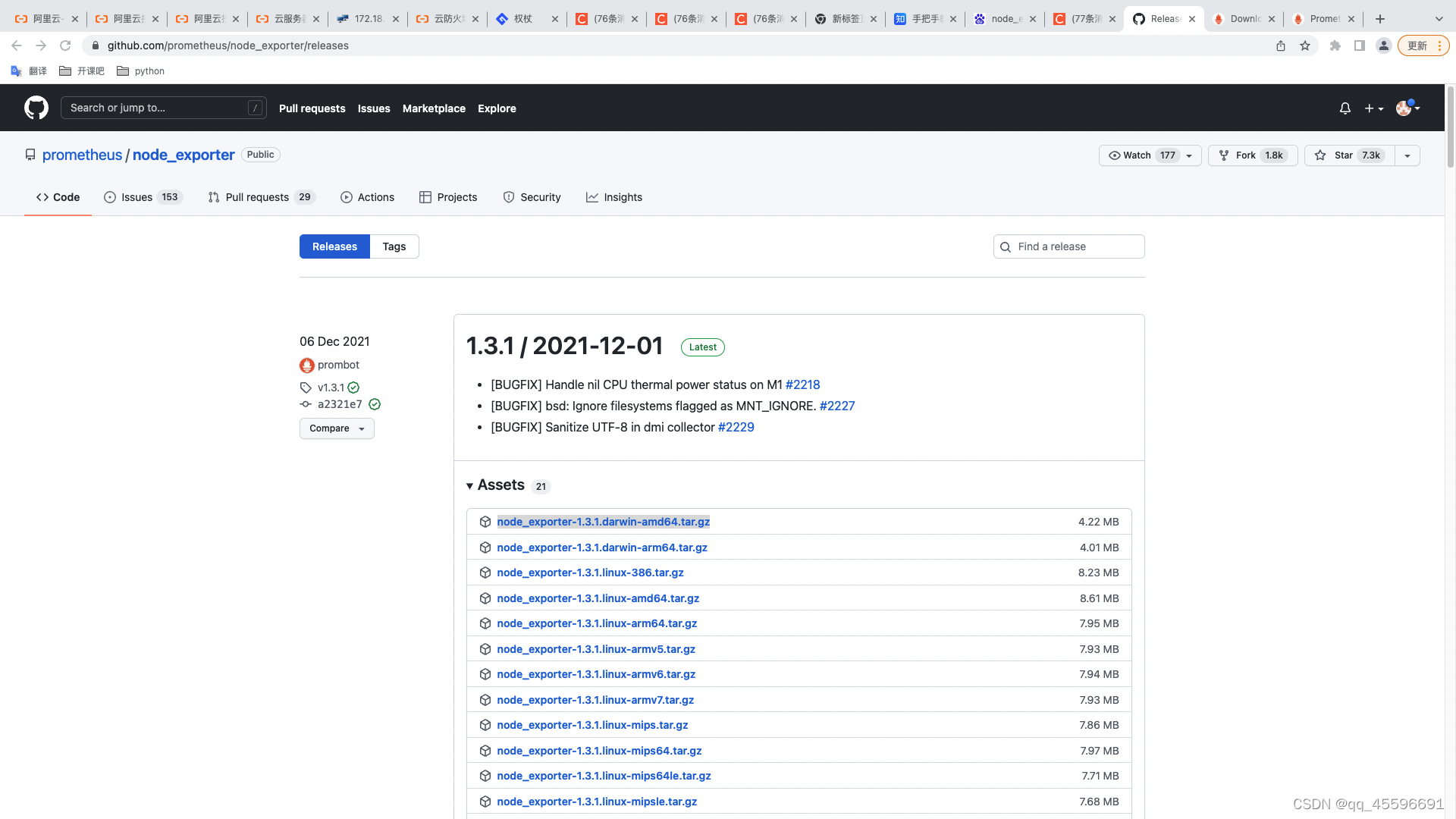Click the browser back arrow

17,45
